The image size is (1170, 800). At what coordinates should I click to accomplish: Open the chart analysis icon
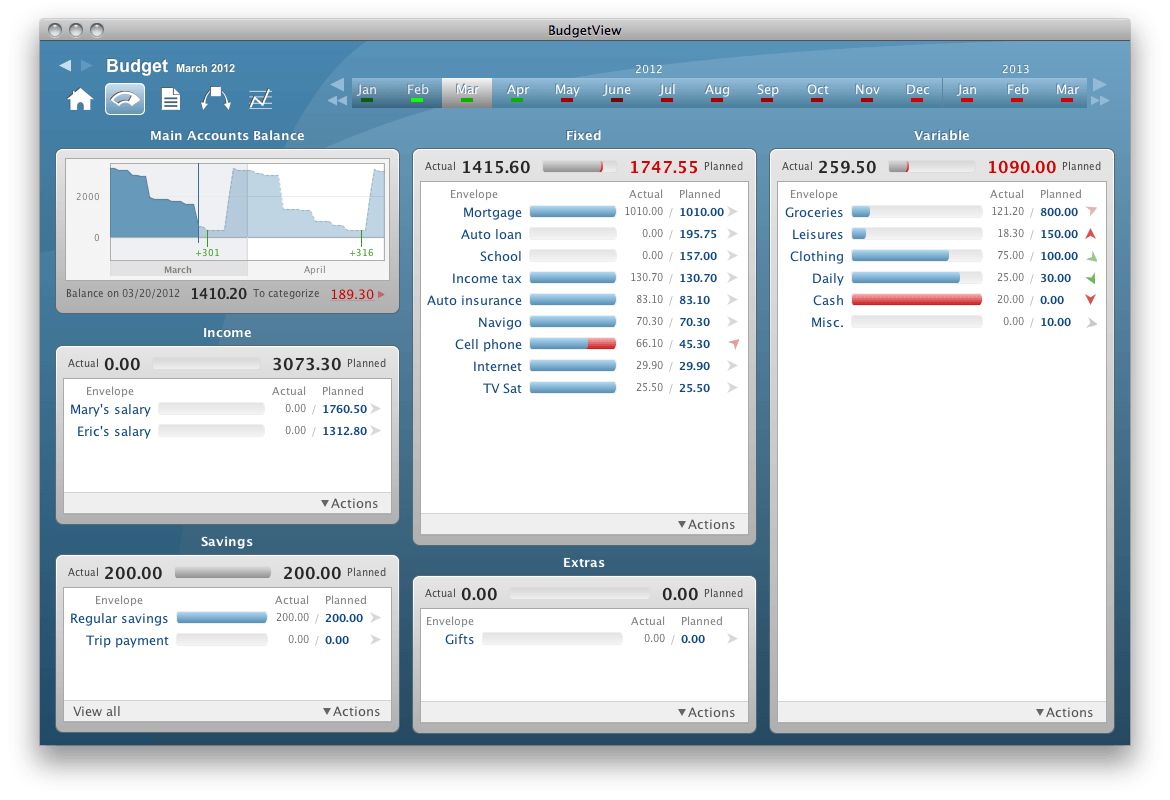click(x=260, y=98)
